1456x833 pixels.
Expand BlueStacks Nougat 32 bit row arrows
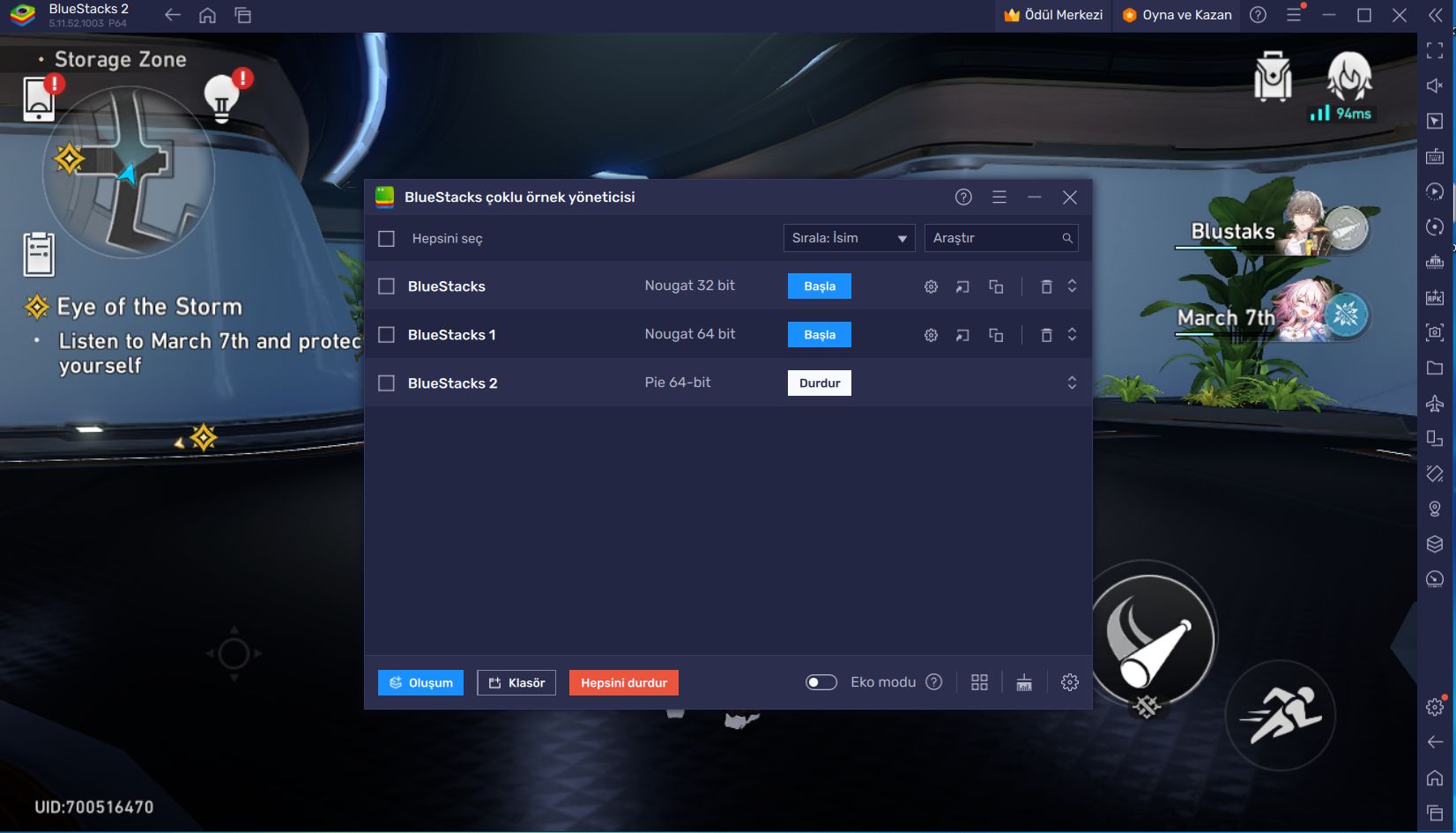[x=1072, y=286]
